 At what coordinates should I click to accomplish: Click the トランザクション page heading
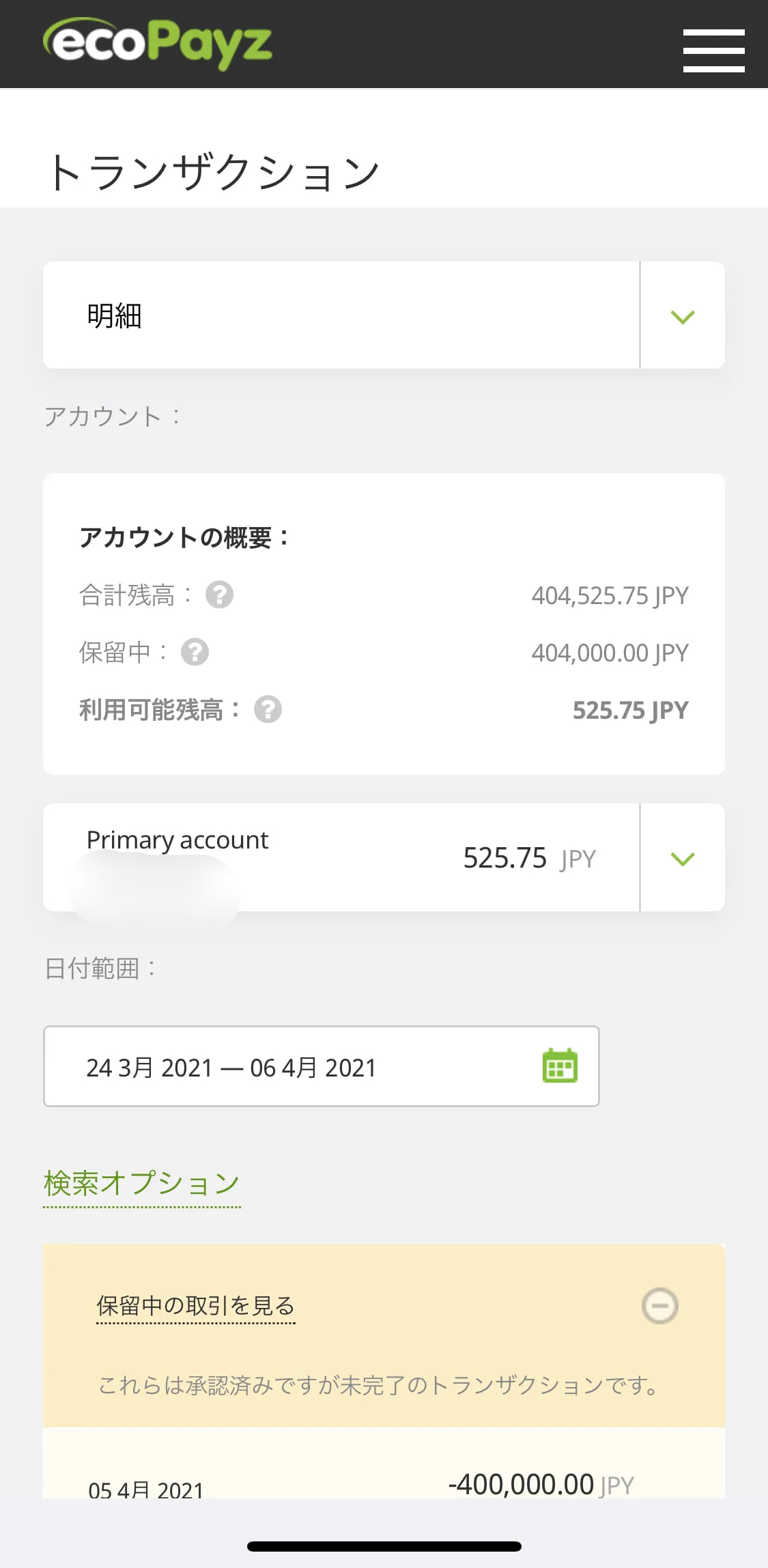click(214, 172)
